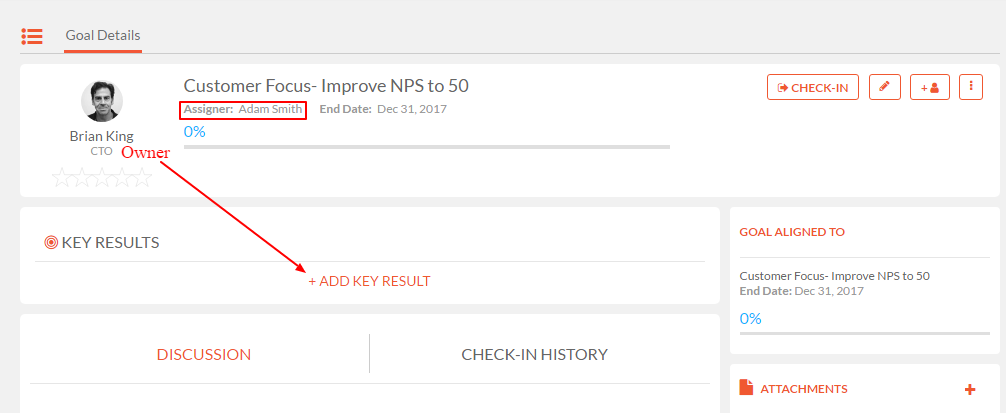Open the Check-In History tab
The height and width of the screenshot is (413, 1006).
(x=534, y=355)
